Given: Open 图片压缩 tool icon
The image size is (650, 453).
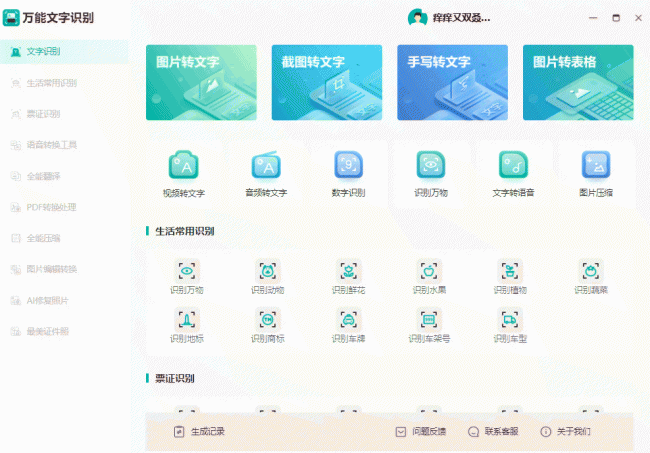Looking at the screenshot, I should [596, 165].
